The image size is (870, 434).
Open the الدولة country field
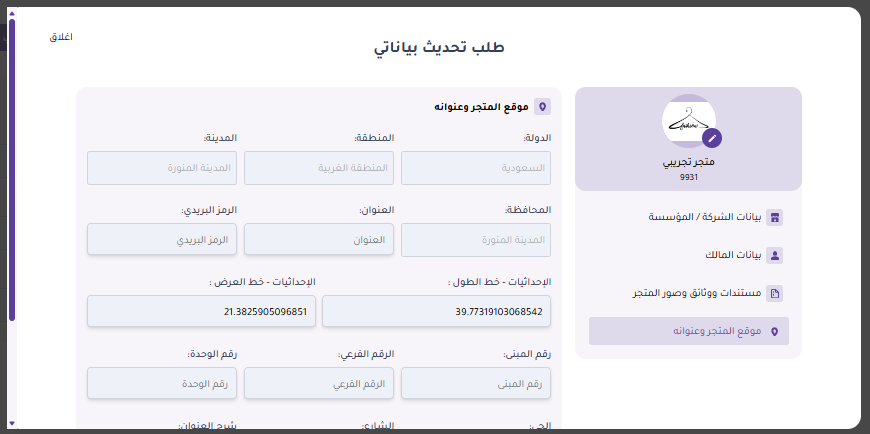coord(476,168)
